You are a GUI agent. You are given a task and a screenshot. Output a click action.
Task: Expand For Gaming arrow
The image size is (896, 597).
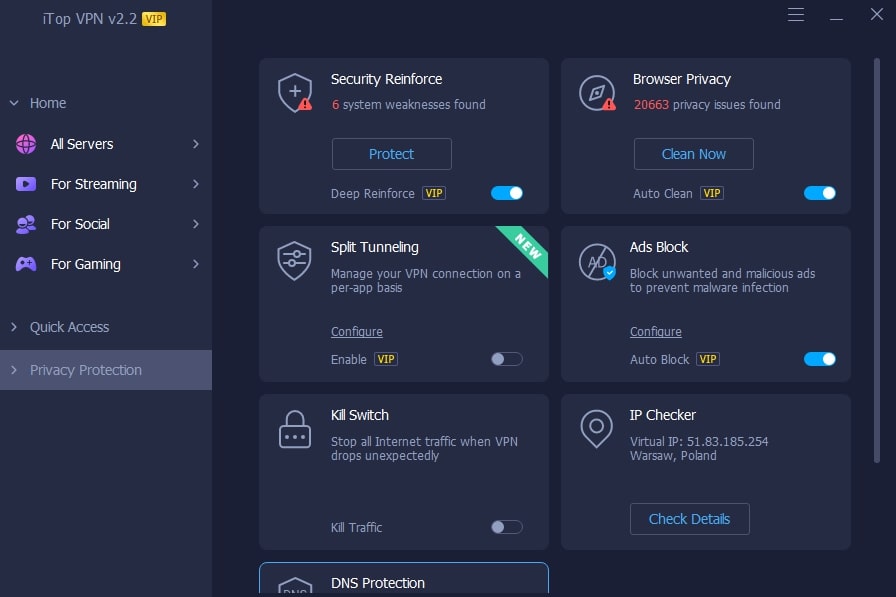click(x=196, y=264)
